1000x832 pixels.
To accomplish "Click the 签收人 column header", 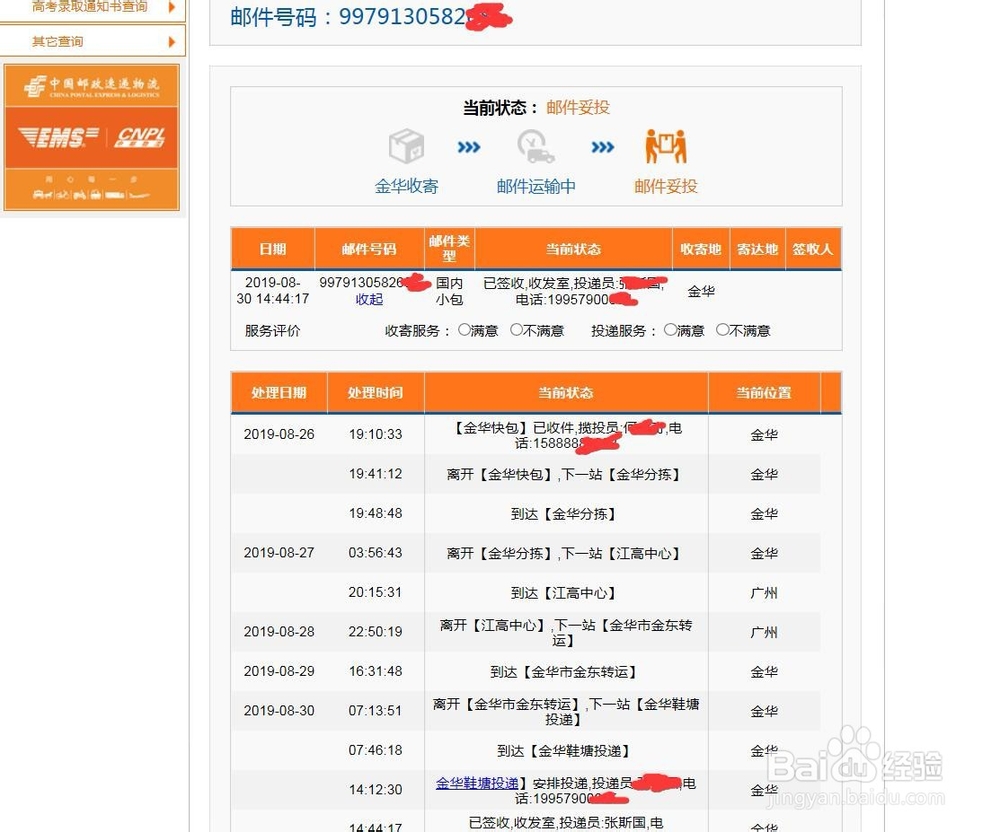I will click(x=813, y=249).
